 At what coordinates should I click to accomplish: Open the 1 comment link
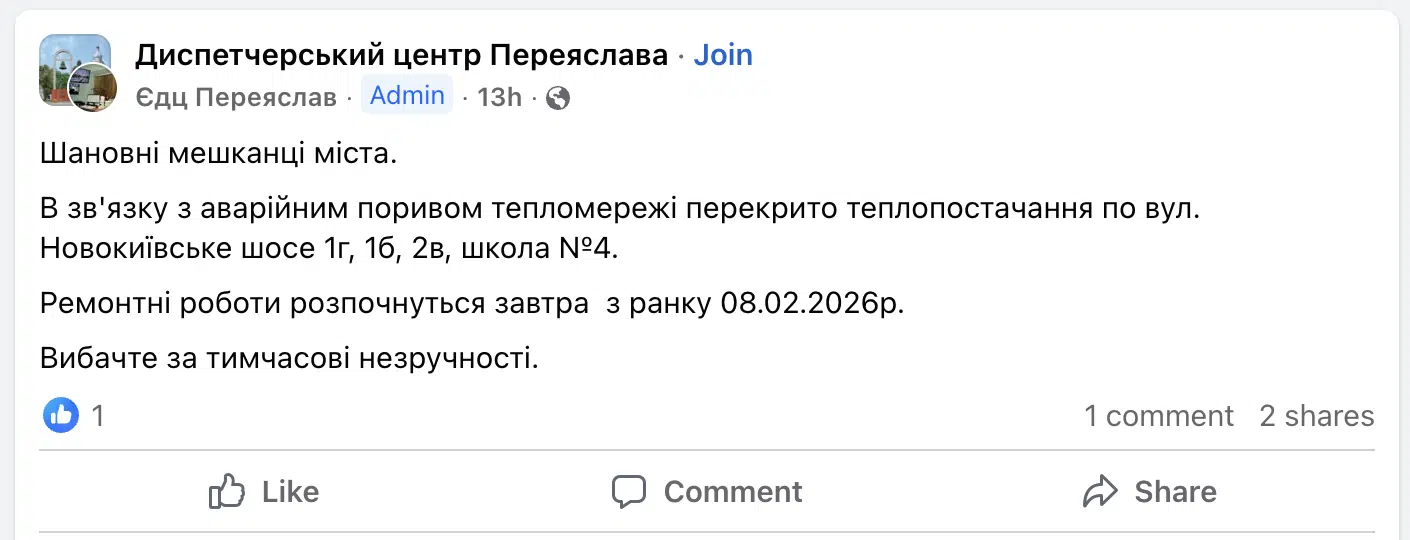tap(1159, 416)
